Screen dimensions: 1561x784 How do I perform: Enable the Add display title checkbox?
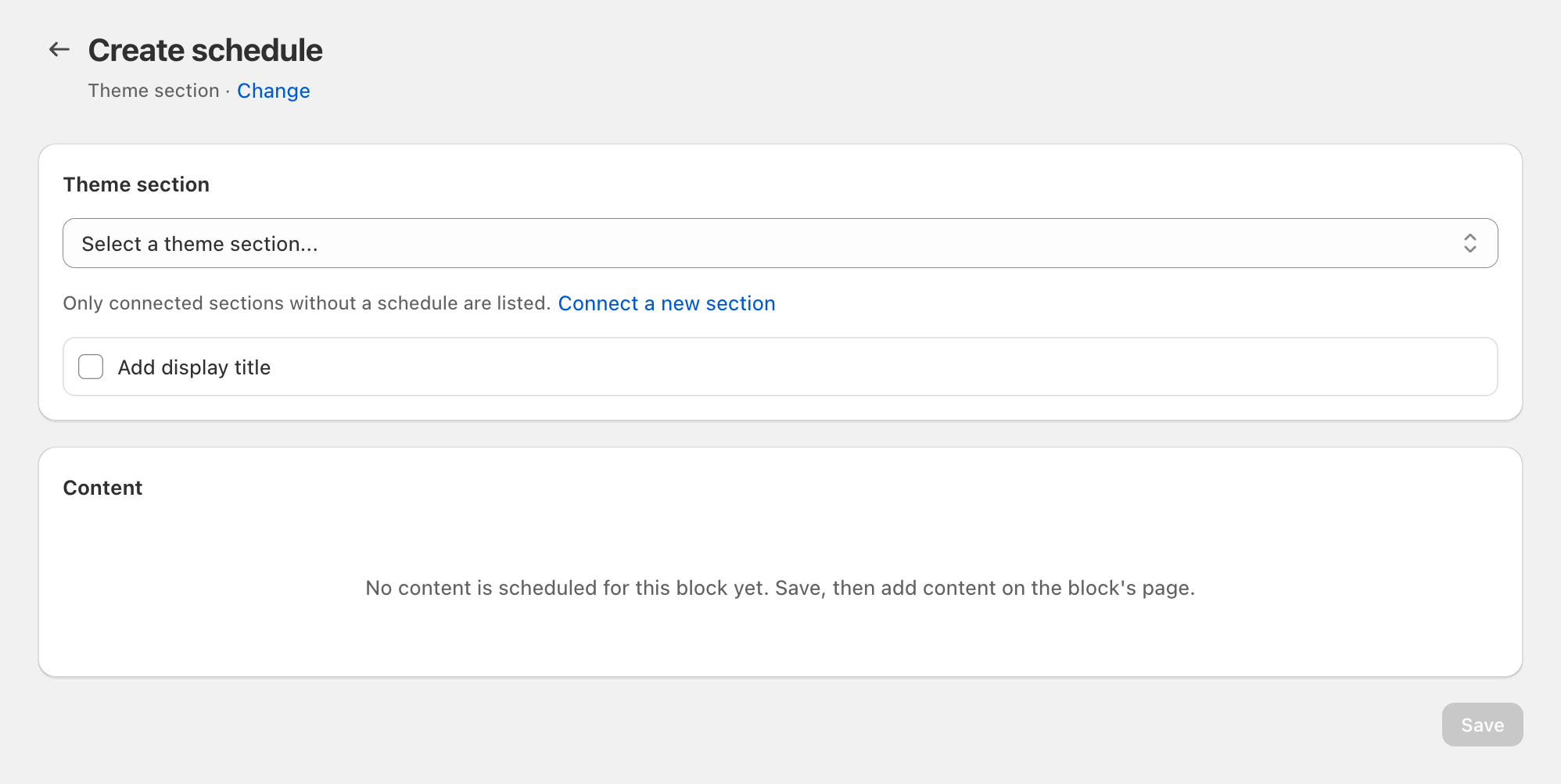coord(91,367)
